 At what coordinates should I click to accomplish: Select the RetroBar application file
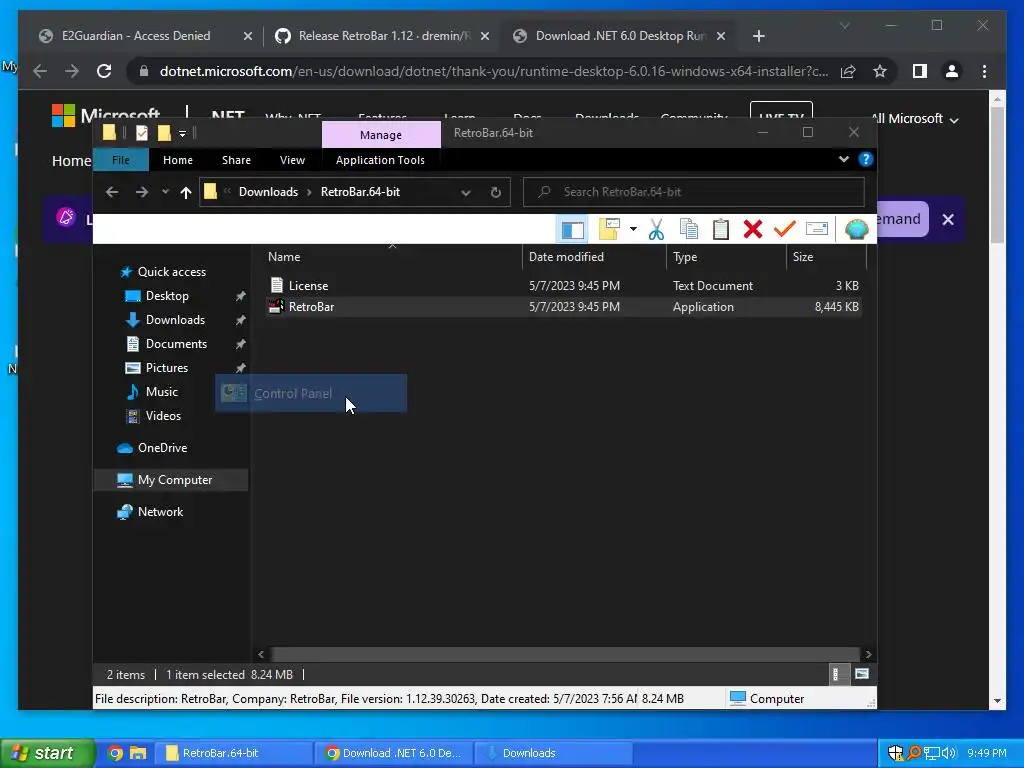[x=564, y=307]
